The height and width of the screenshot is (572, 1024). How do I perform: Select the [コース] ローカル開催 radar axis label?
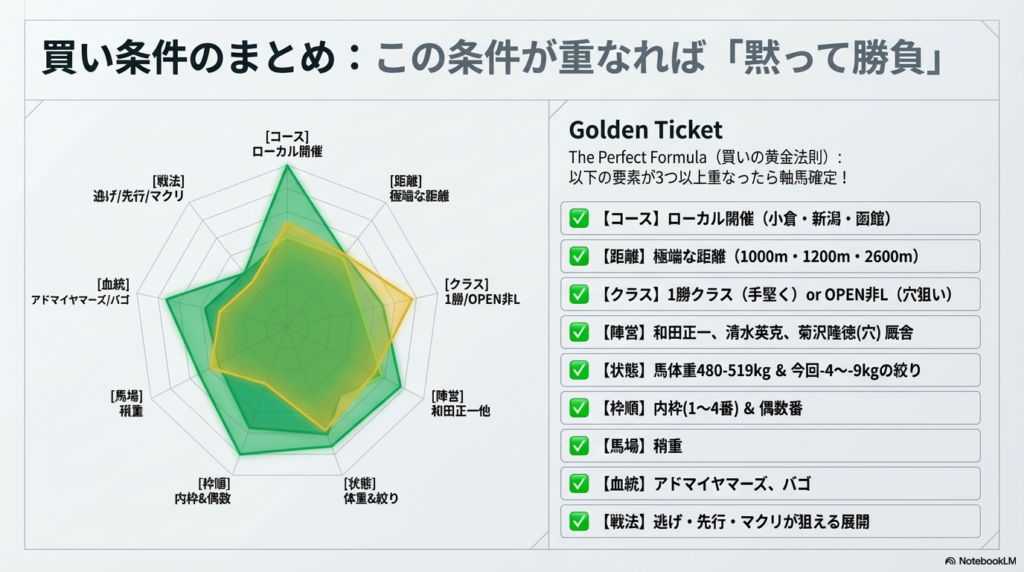[287, 144]
